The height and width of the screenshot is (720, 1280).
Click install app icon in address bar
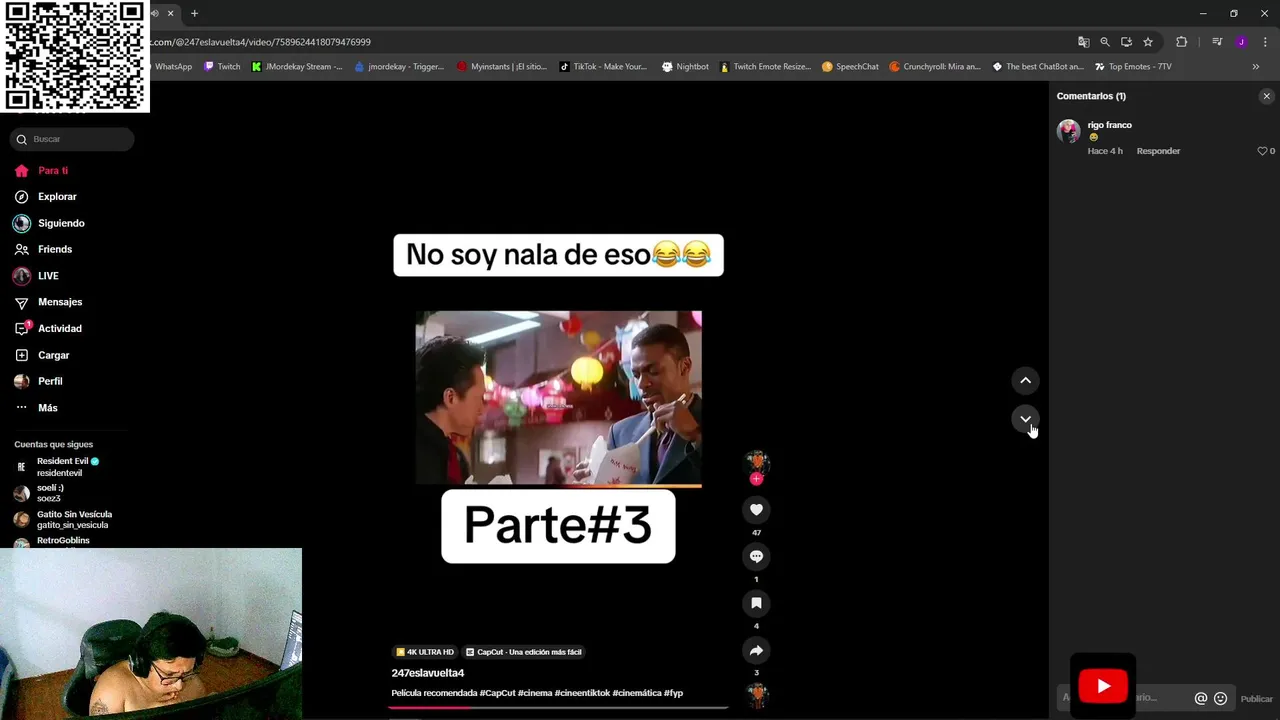point(1126,42)
